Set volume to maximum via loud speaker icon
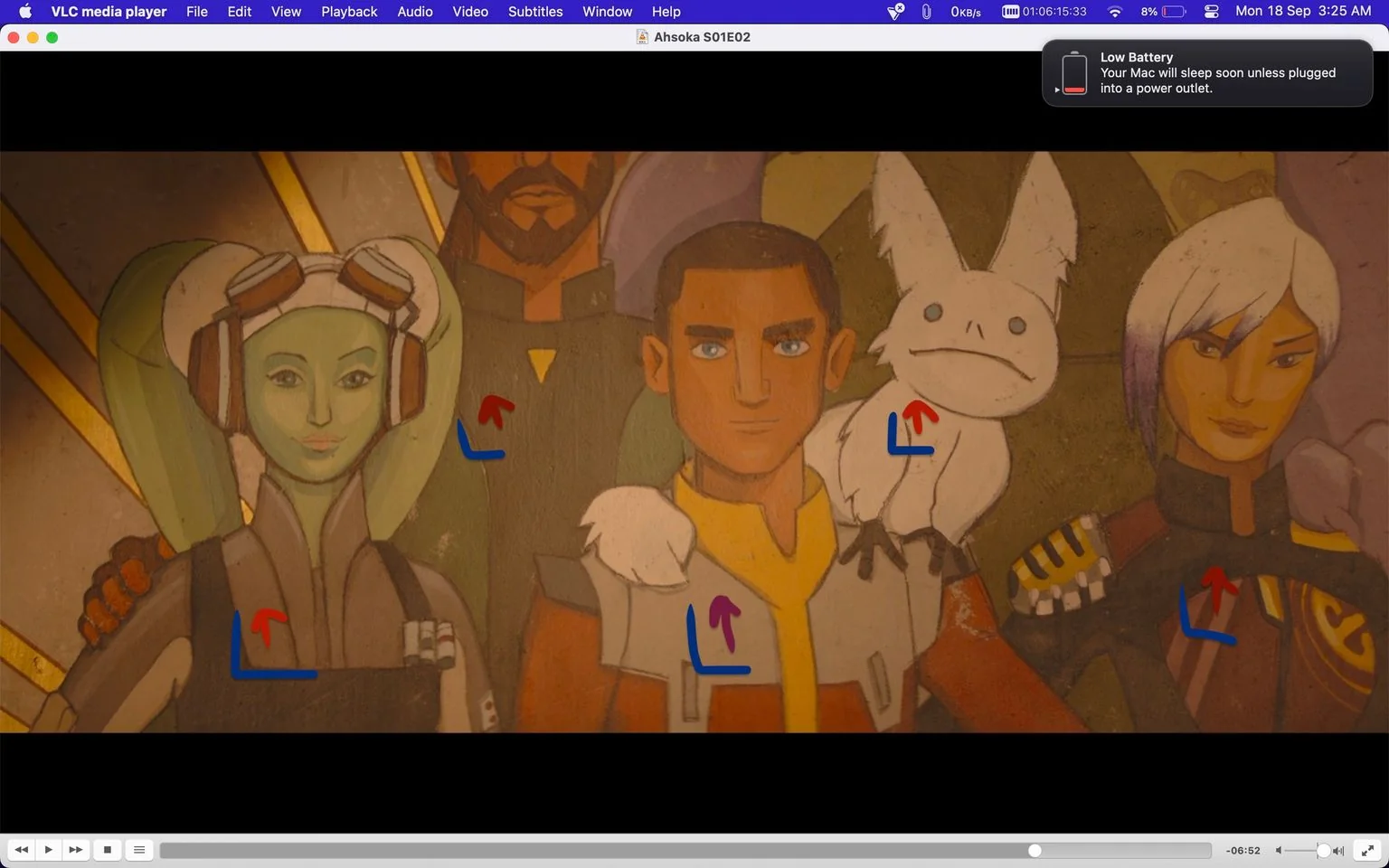 tap(1338, 851)
